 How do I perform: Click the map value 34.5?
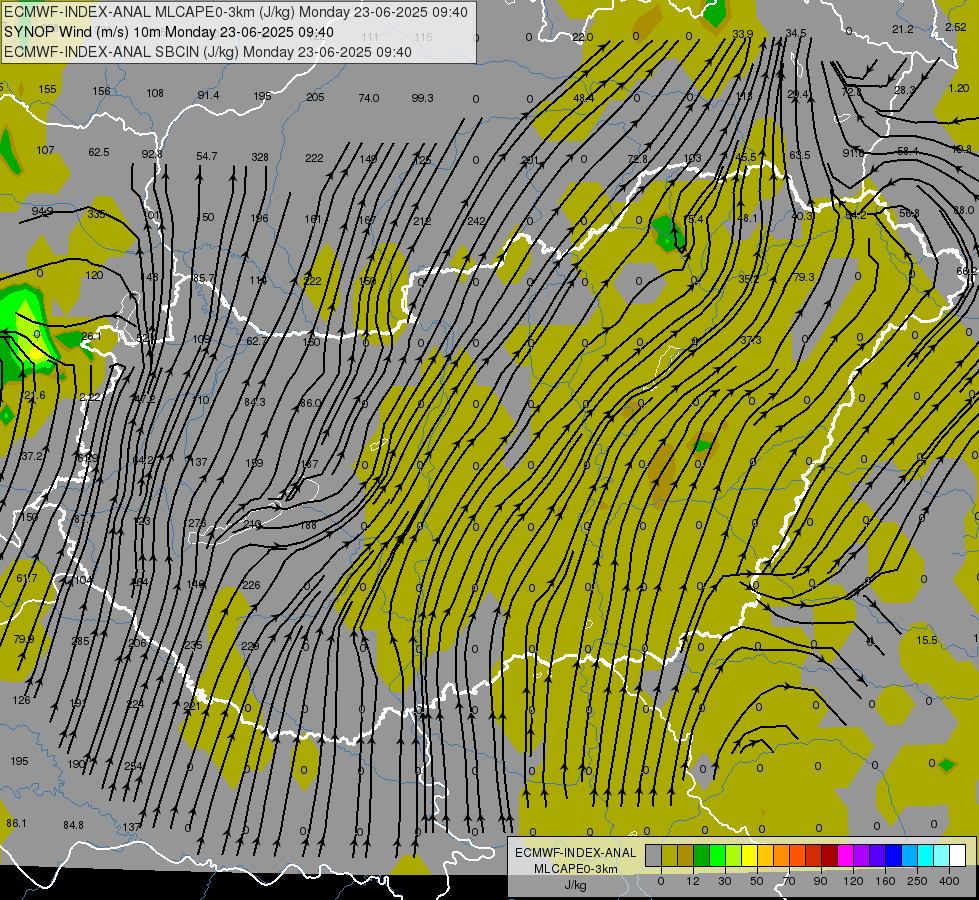(796, 32)
